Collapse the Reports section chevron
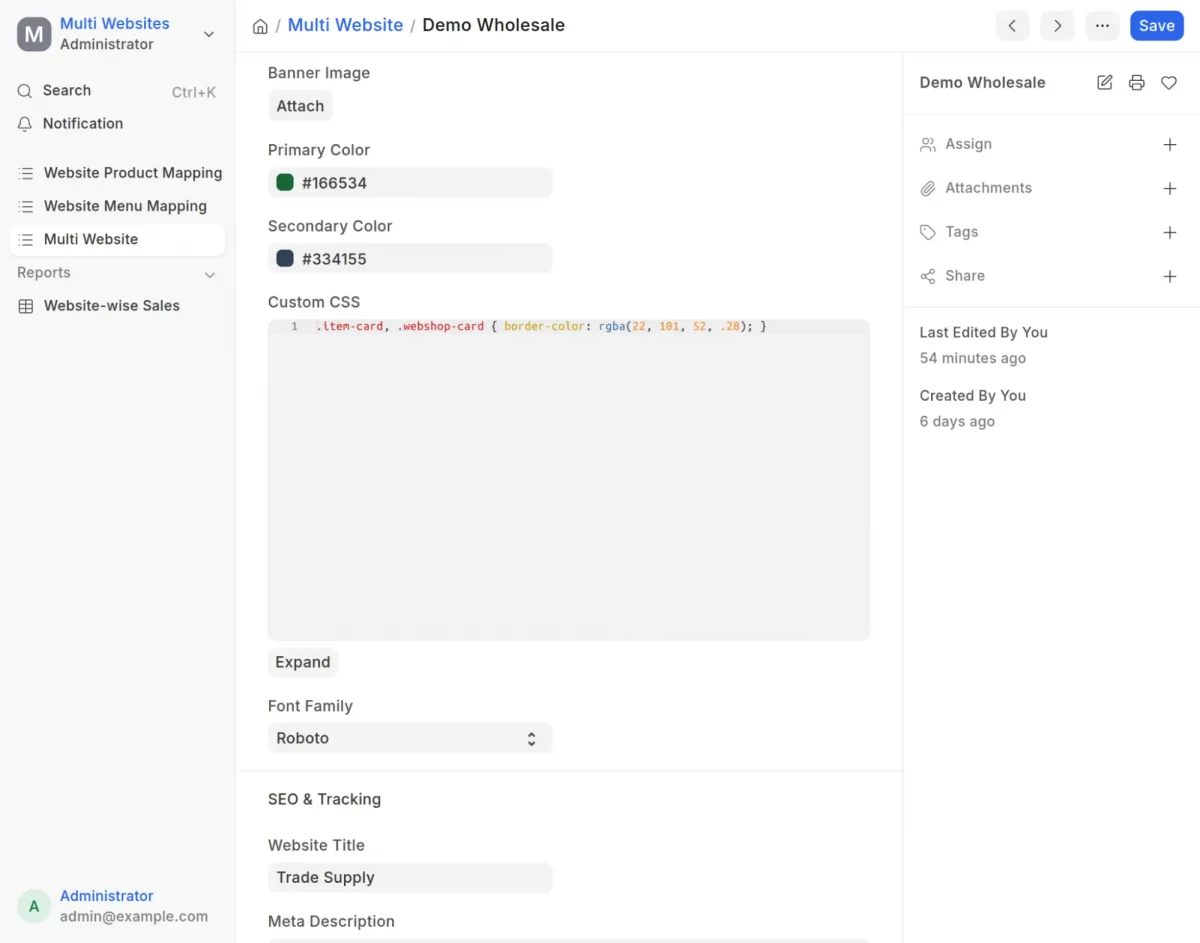Image resolution: width=1200 pixels, height=943 pixels. [210, 274]
